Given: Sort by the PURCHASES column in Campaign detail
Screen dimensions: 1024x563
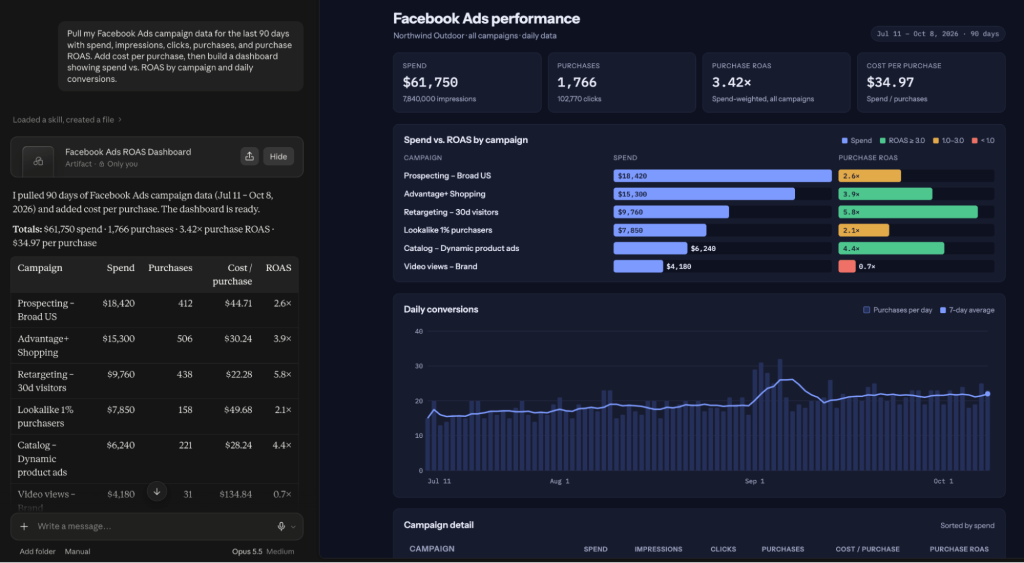Looking at the screenshot, I should click(782, 549).
